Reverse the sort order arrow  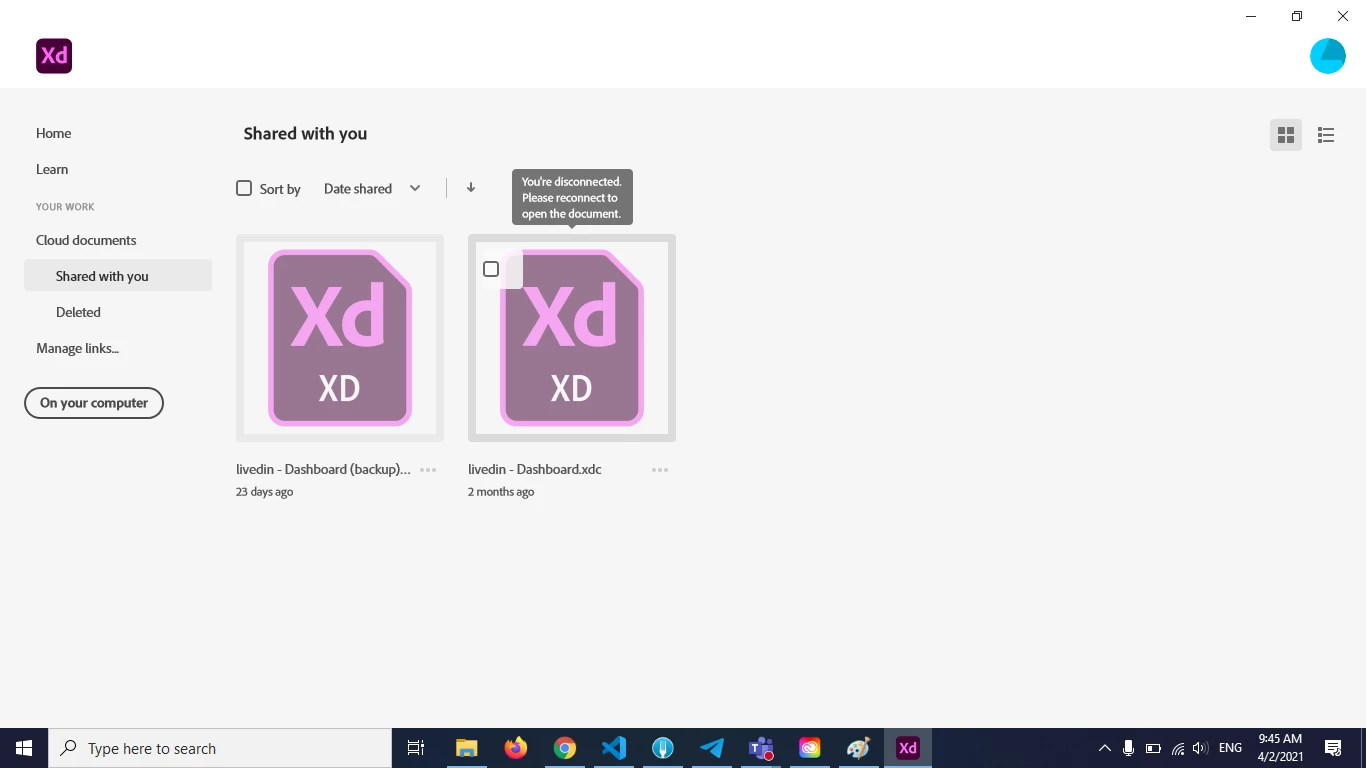(471, 188)
